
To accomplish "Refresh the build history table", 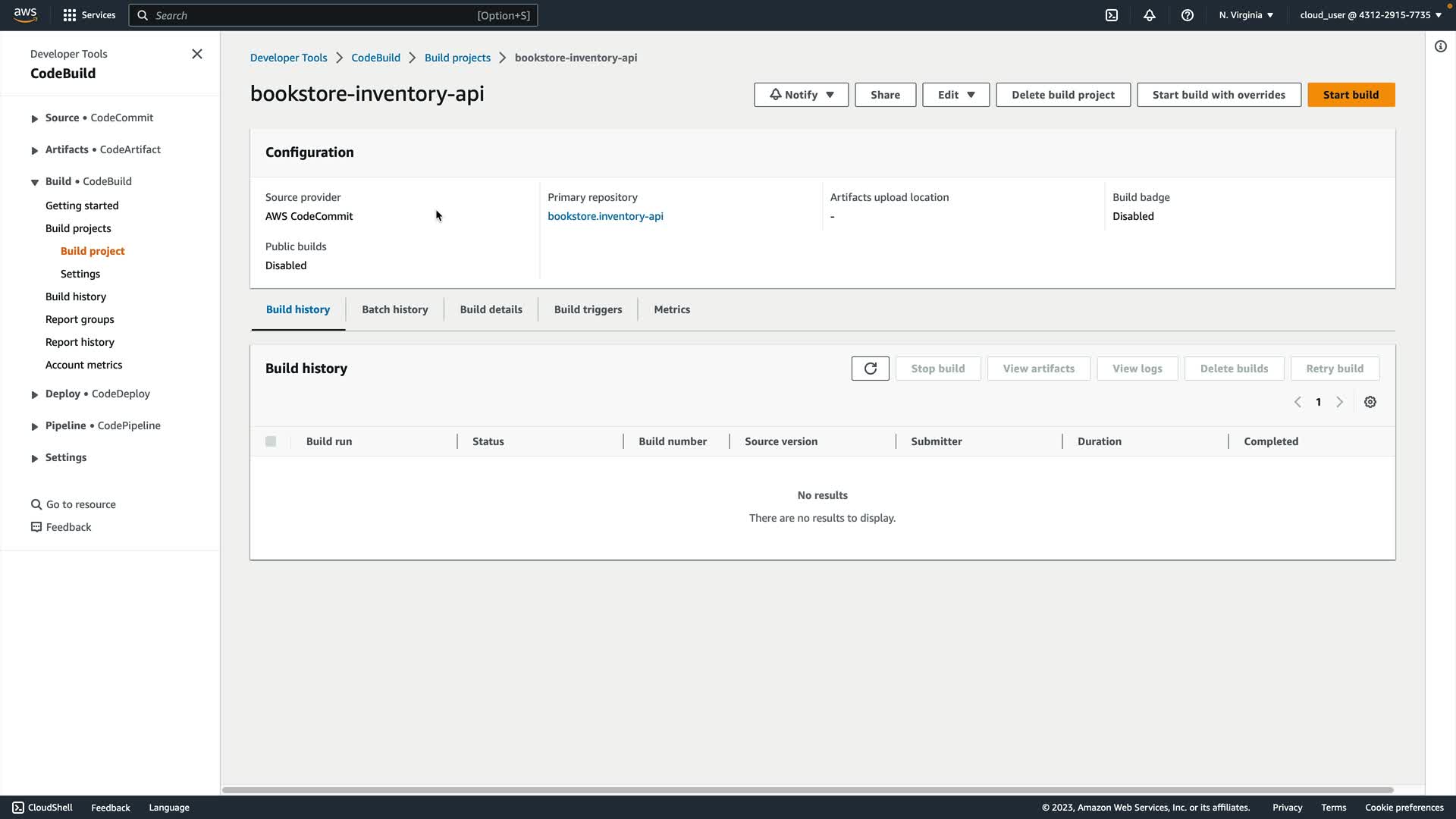I will (870, 369).
